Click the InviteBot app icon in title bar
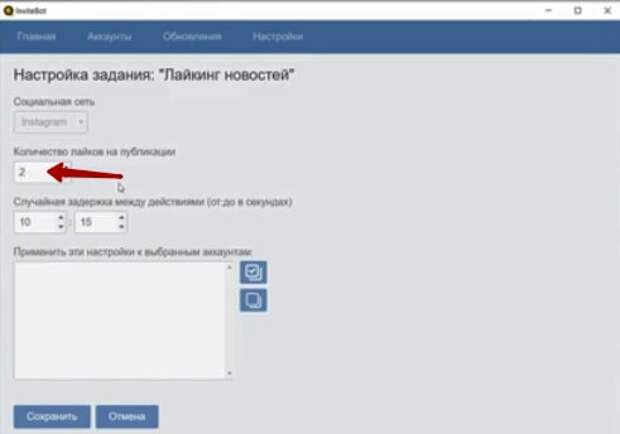Image resolution: width=620 pixels, height=434 pixels. [8, 11]
